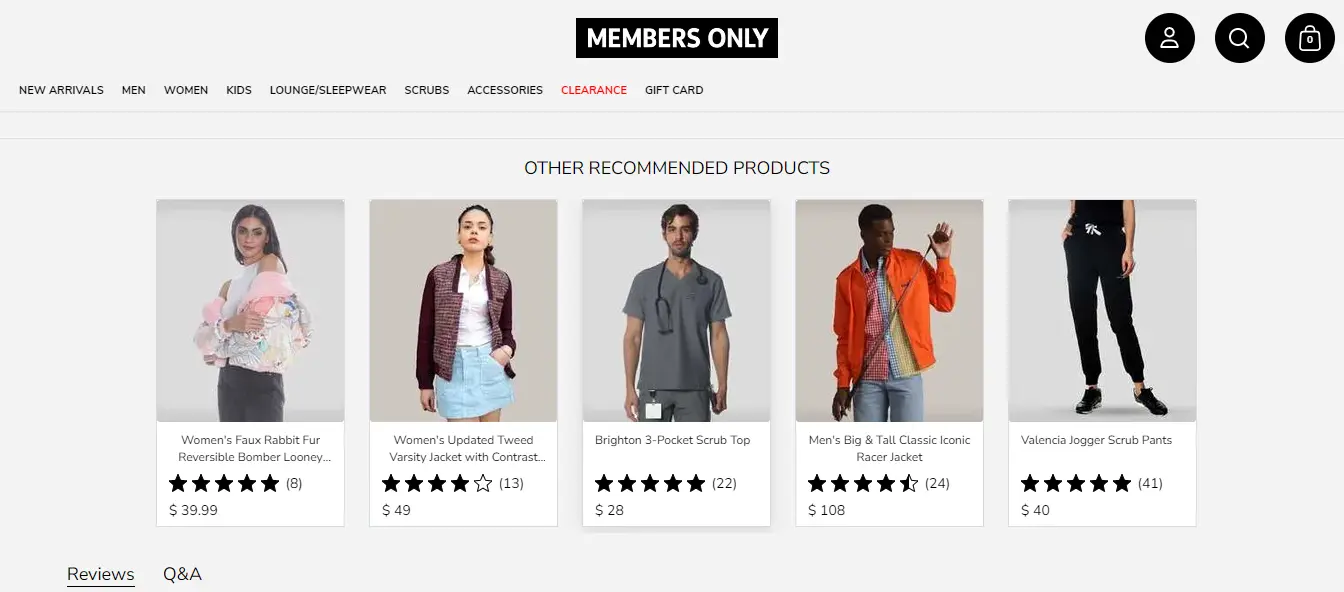
Task: Click a star rating on Brighton Scrub Top
Action: point(650,483)
